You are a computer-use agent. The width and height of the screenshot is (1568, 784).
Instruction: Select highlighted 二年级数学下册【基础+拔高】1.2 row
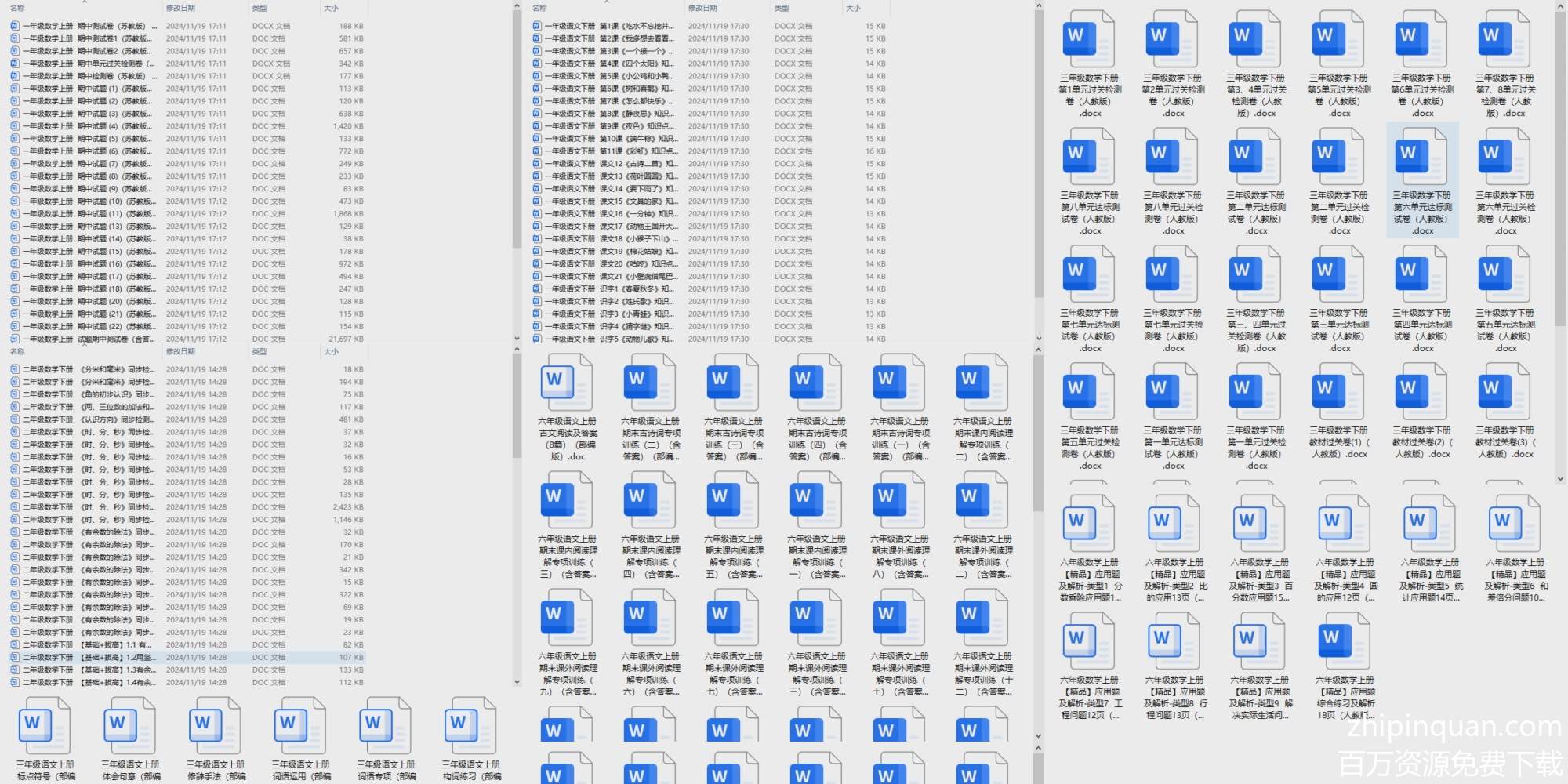click(x=88, y=658)
